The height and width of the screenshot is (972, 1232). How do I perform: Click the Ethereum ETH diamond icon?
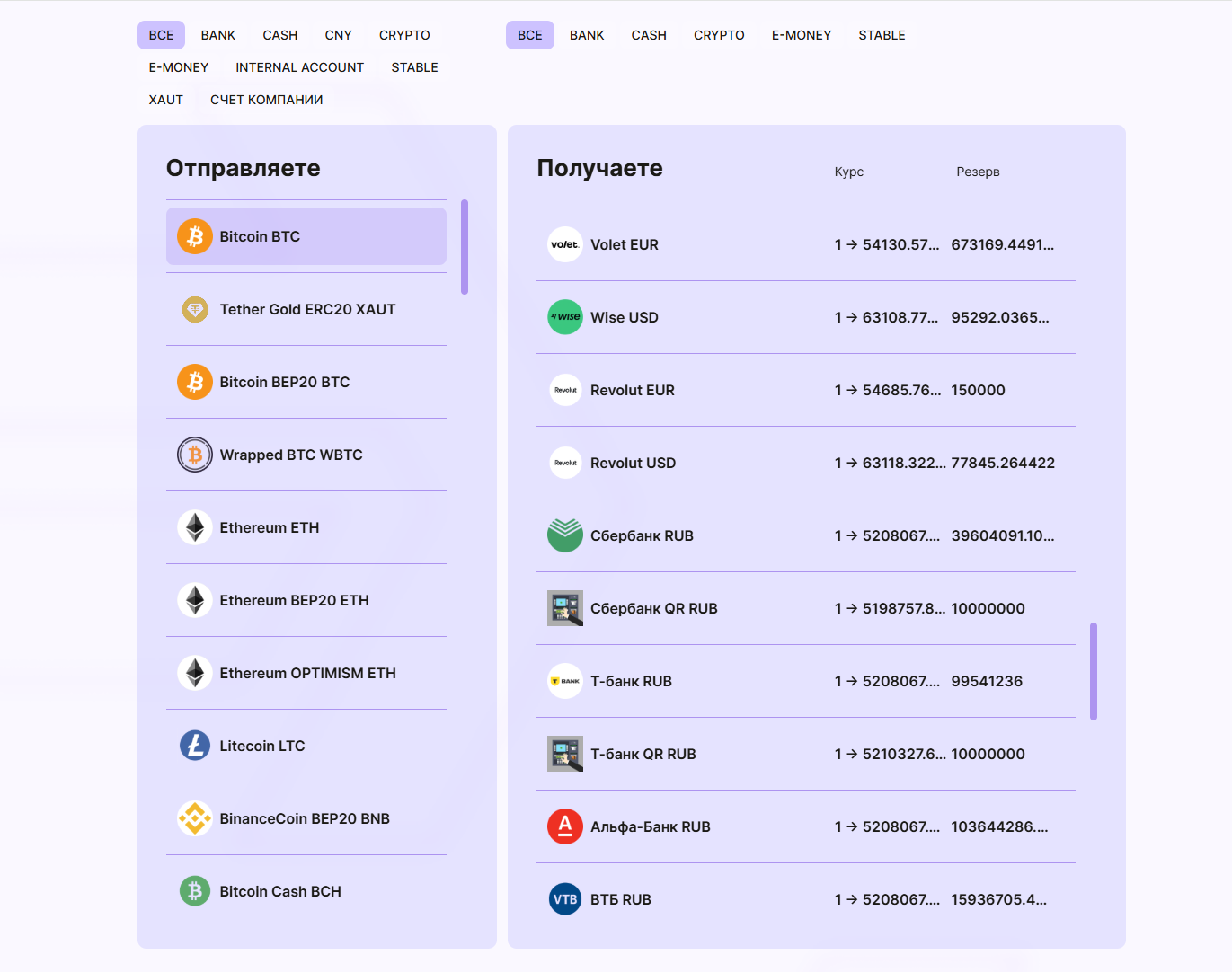(195, 527)
